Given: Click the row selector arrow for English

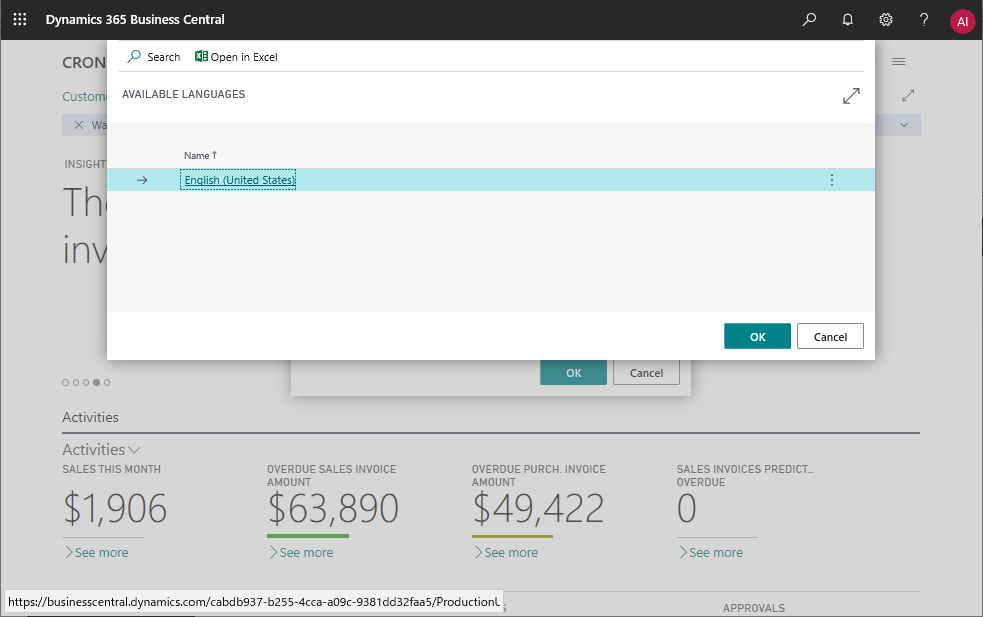Looking at the screenshot, I should pos(142,180).
